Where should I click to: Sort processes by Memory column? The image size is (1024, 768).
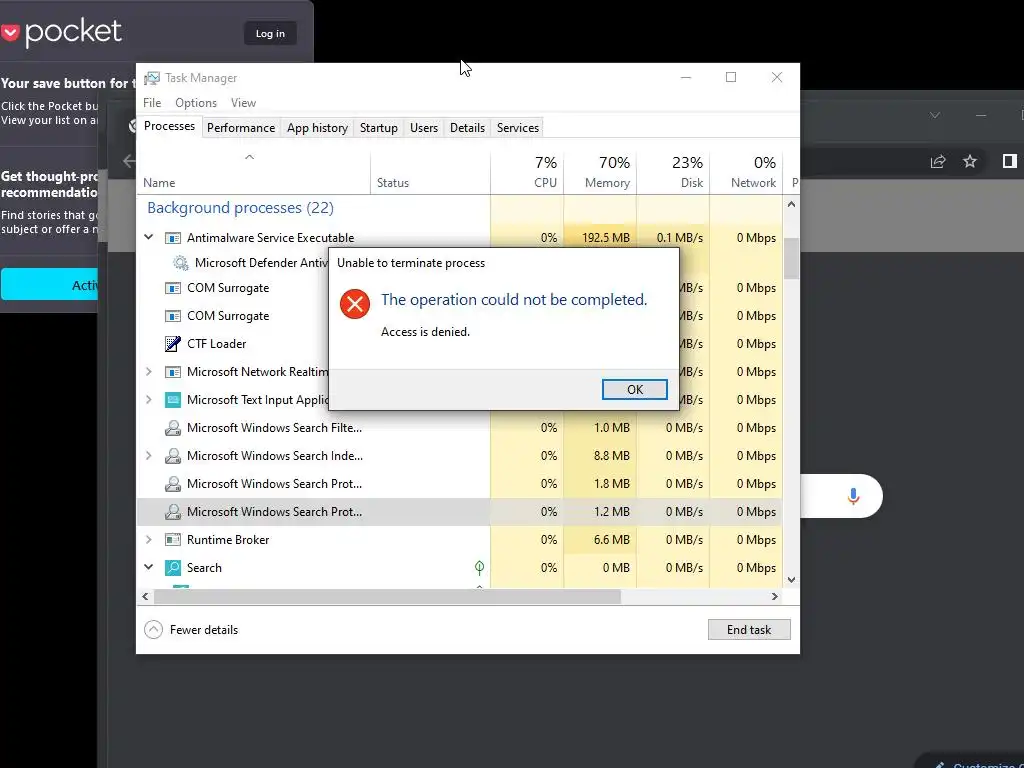coord(600,172)
